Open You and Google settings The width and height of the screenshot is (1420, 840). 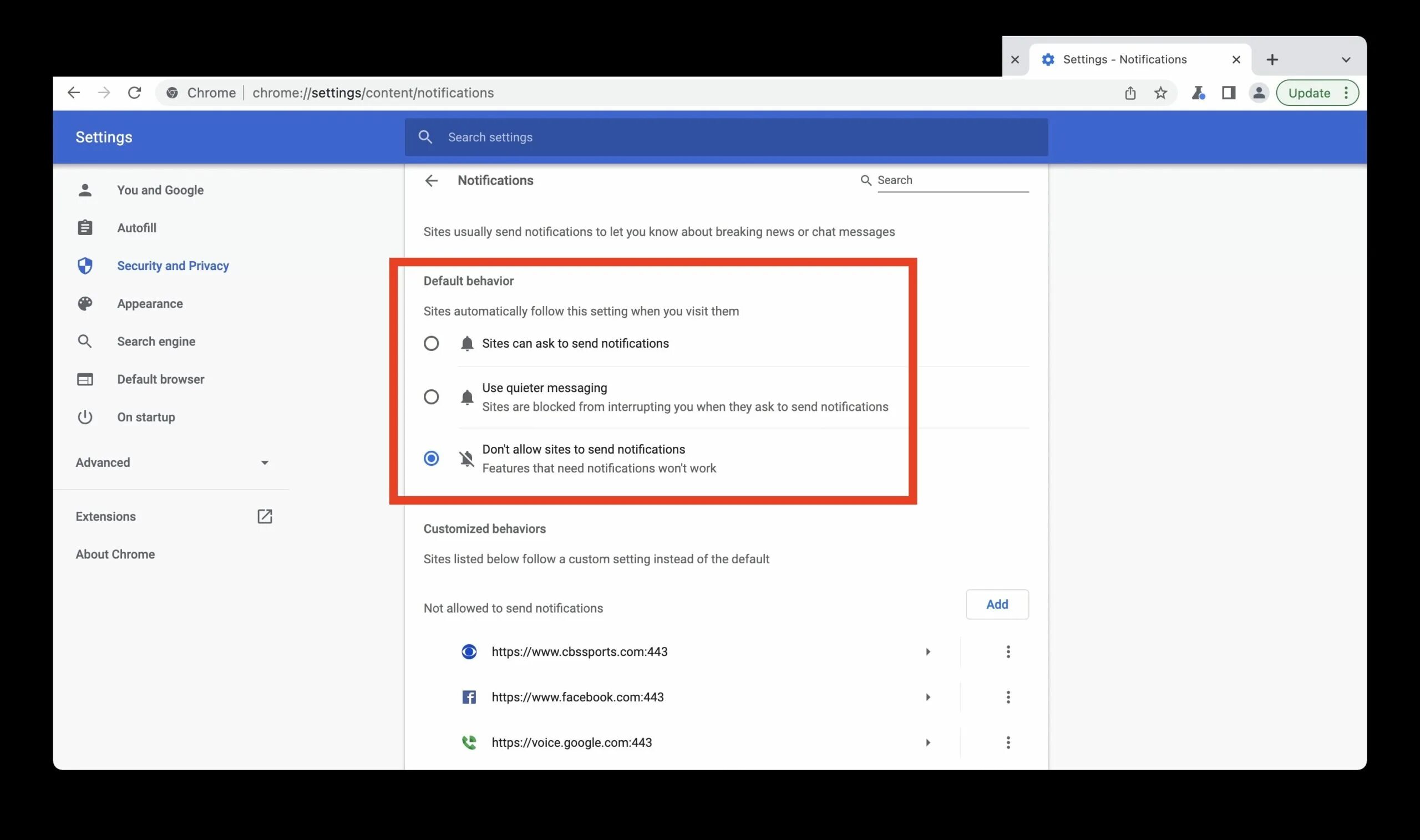(160, 190)
